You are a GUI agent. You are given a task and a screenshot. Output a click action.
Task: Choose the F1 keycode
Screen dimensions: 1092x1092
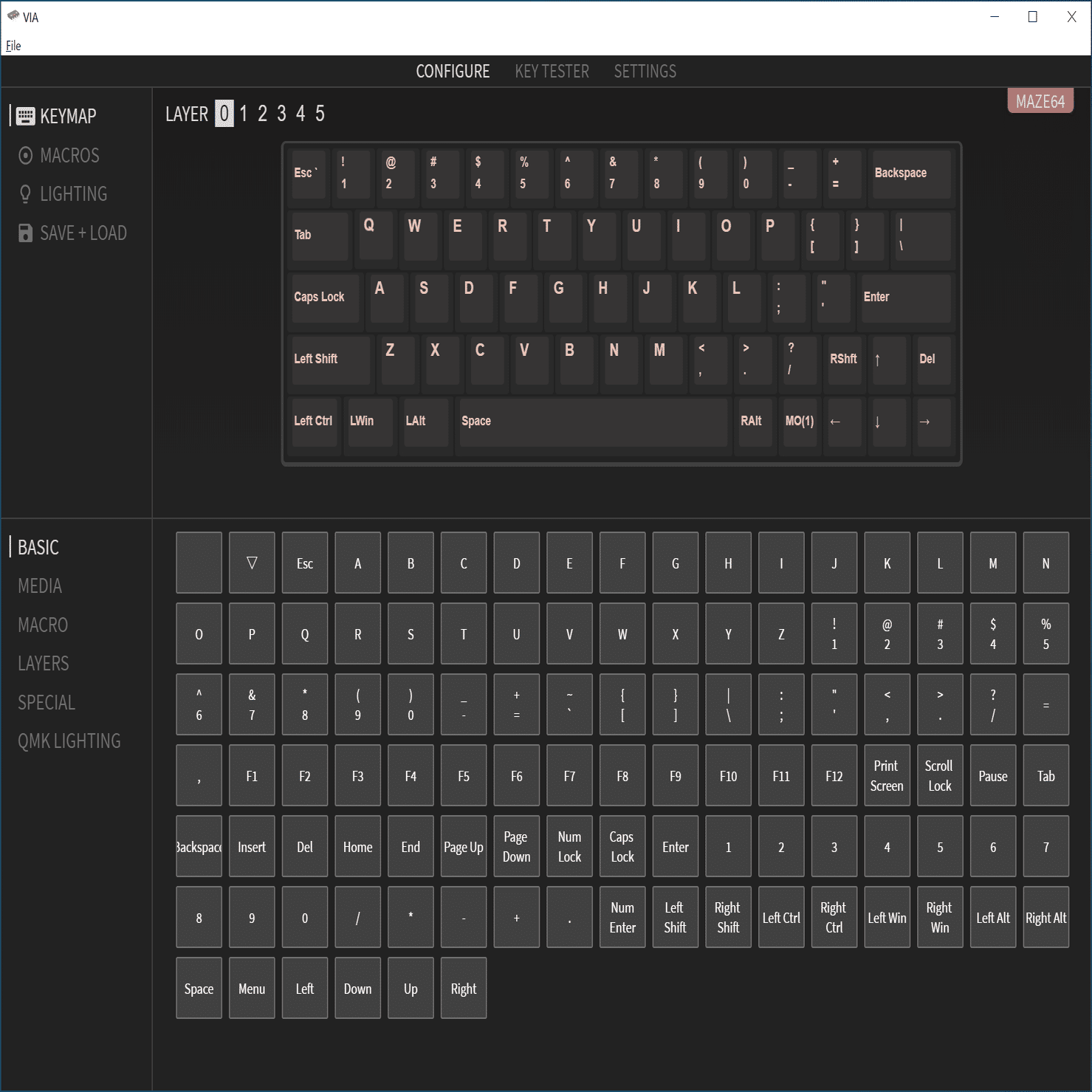[252, 775]
